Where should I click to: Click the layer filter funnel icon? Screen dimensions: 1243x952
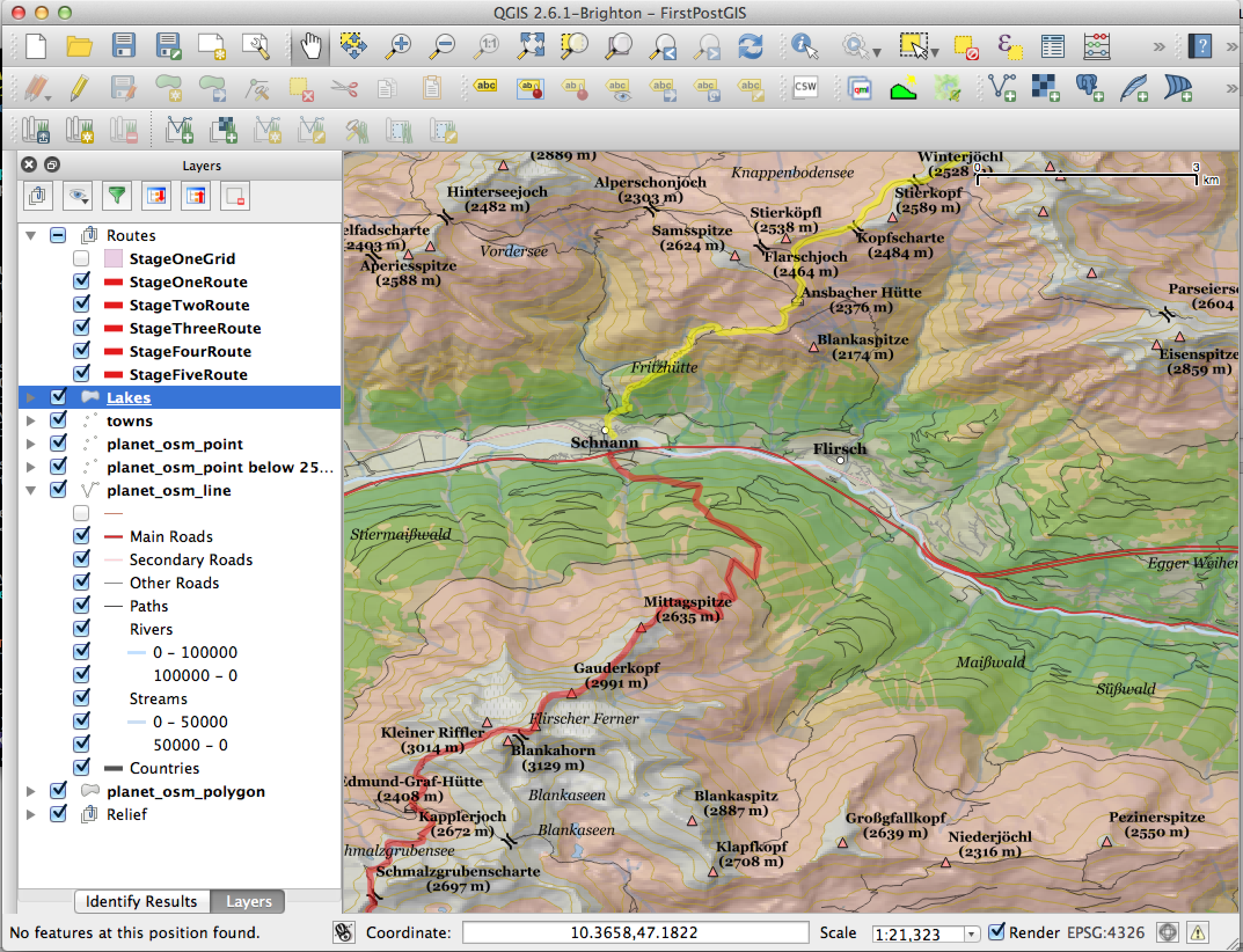click(x=117, y=196)
